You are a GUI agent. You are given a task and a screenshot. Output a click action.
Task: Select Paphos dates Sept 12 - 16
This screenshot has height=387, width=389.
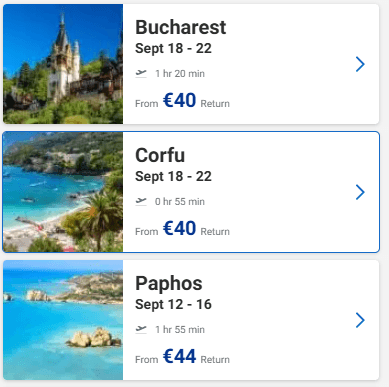coord(173,305)
